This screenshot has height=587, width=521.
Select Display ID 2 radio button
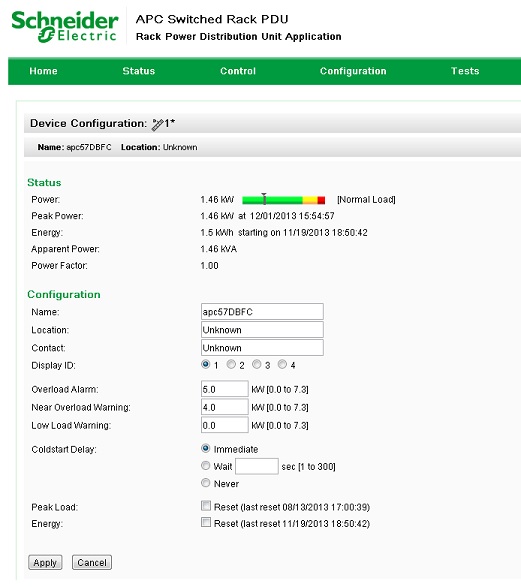click(231, 364)
